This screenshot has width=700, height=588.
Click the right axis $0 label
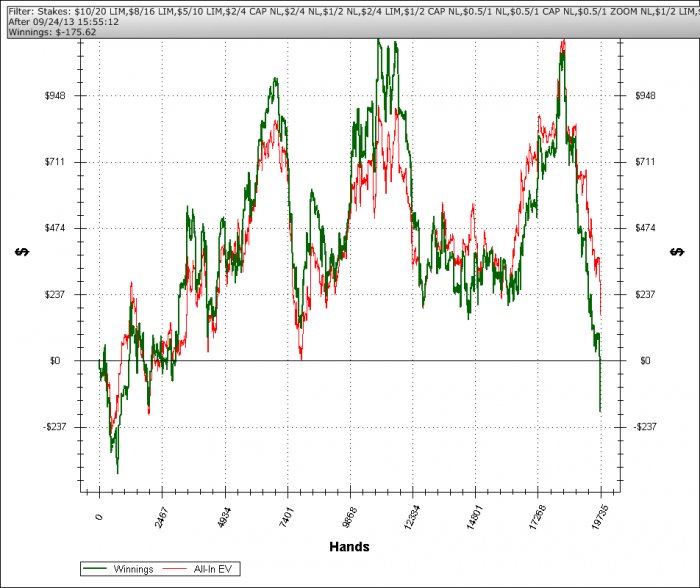click(x=646, y=360)
